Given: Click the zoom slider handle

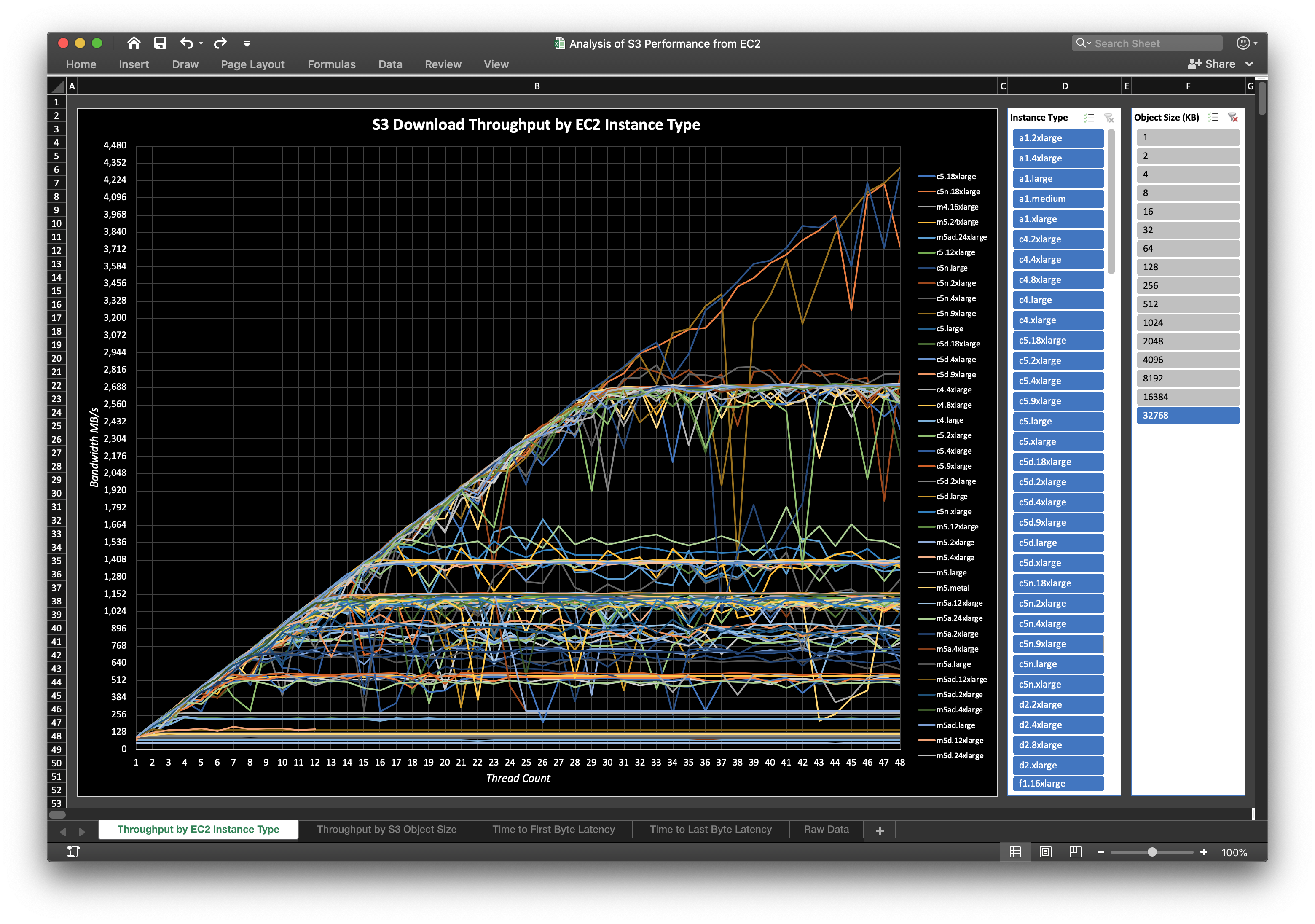Looking at the screenshot, I should [x=1152, y=852].
